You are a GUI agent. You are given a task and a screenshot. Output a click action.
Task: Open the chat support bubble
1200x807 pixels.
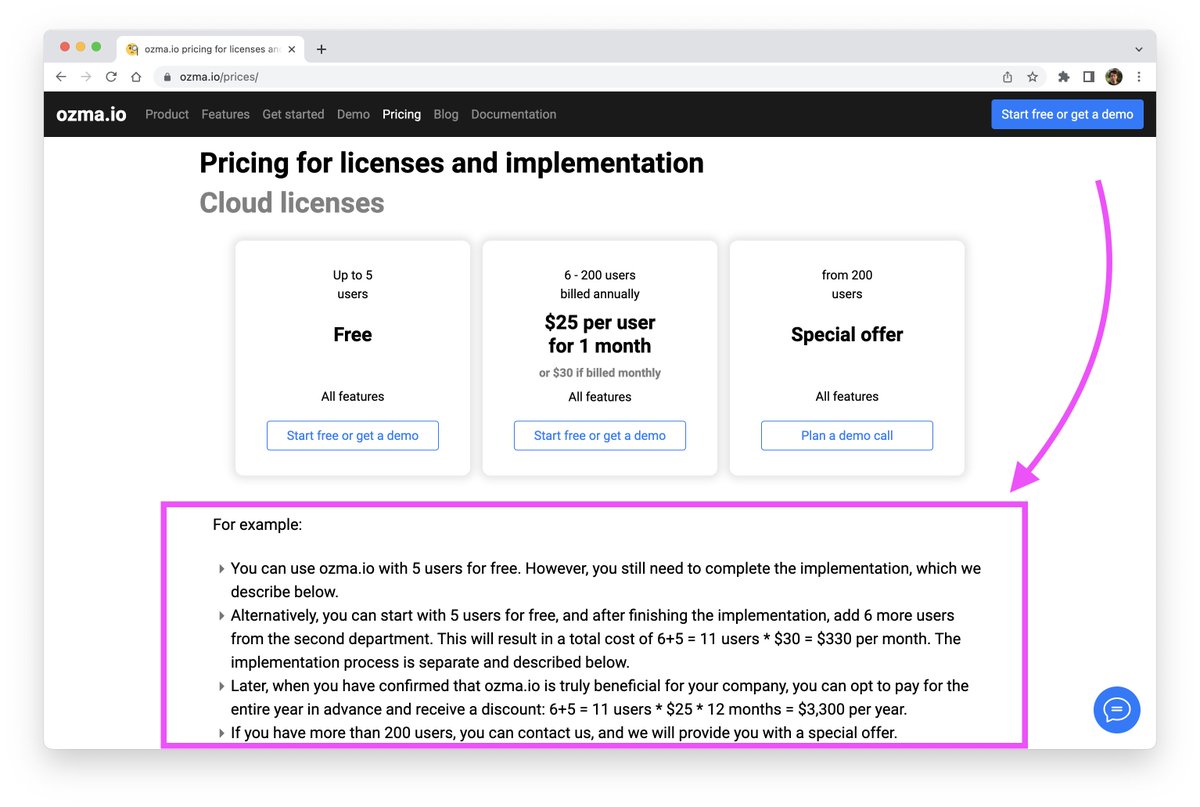click(x=1117, y=710)
